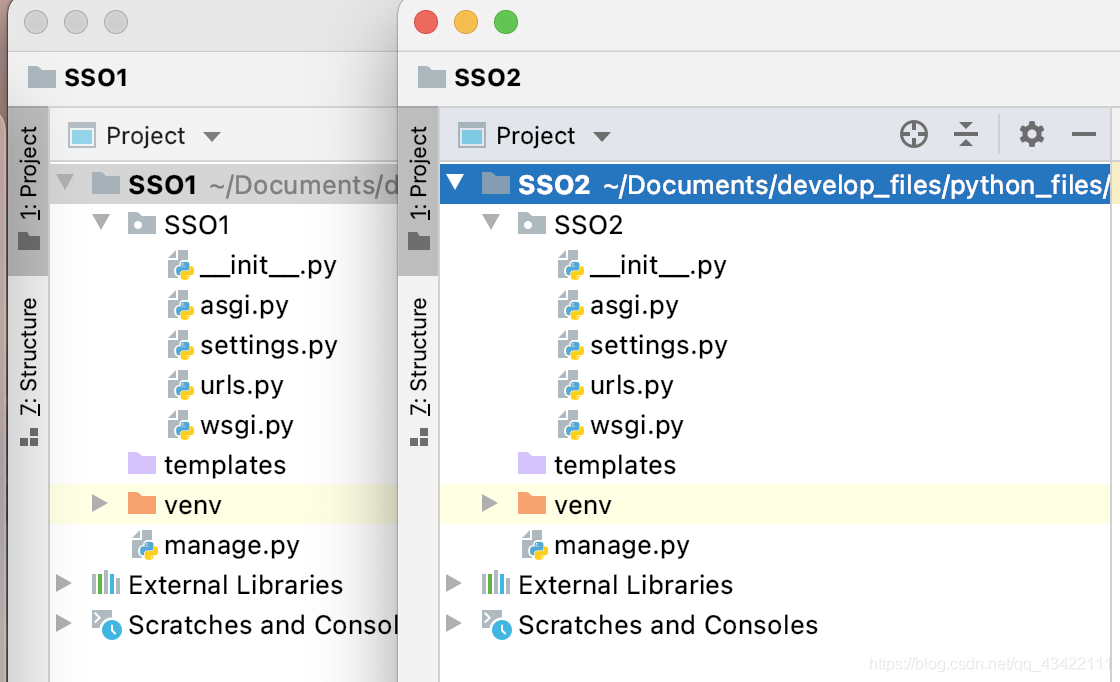
Task: Click the SSO2 breadcrumb in navigation bar
Action: pos(486,77)
